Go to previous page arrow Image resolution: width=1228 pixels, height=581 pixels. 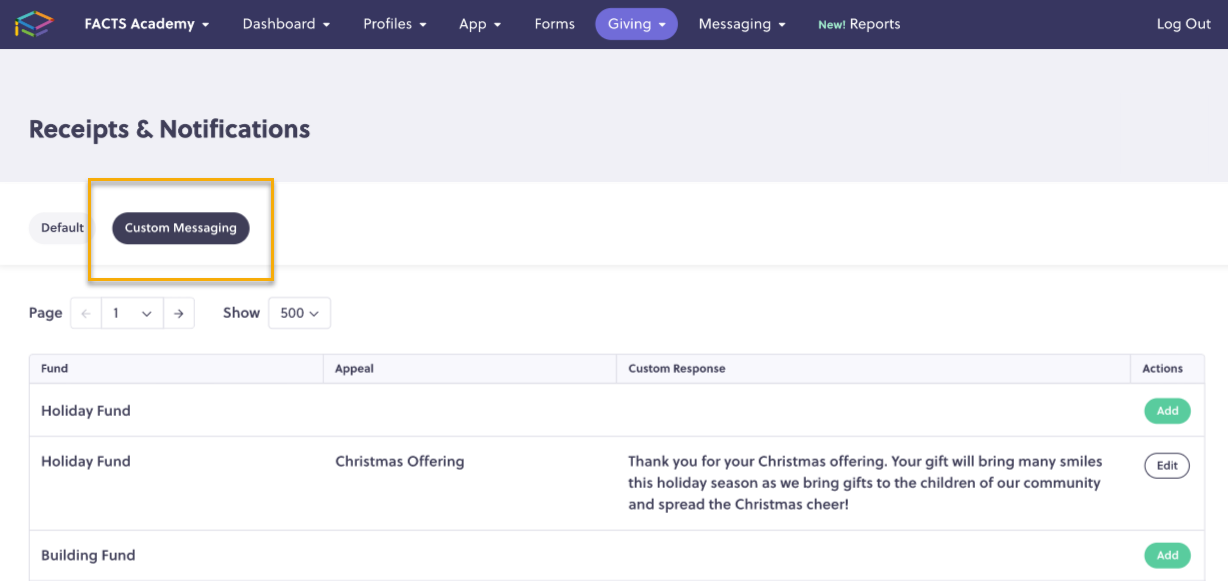(86, 313)
